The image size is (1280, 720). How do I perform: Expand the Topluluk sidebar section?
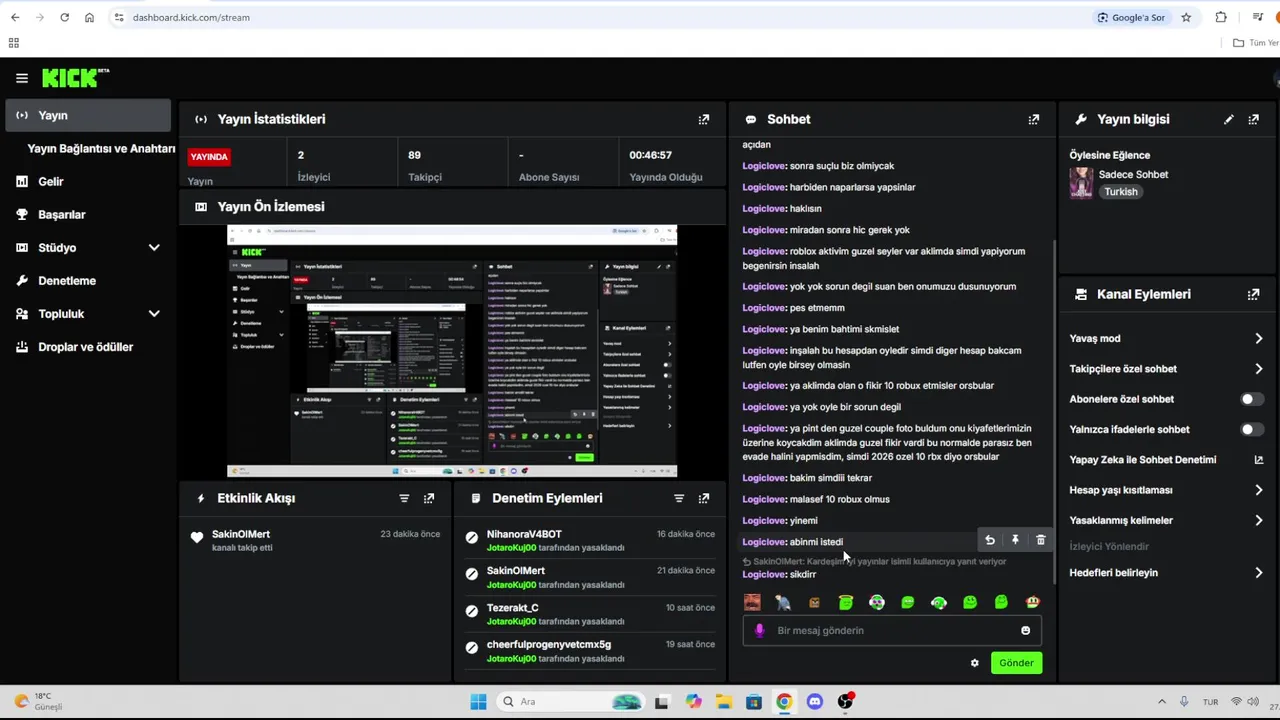(154, 314)
